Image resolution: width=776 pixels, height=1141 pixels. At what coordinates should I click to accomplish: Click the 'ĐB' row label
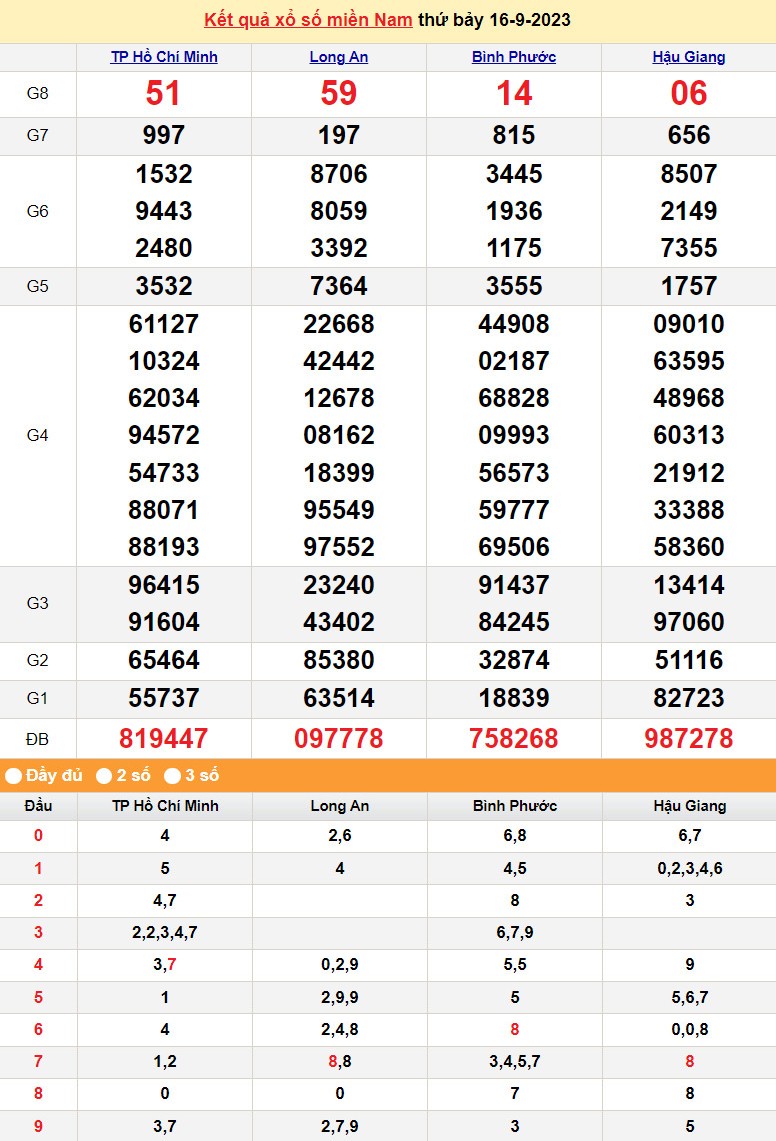coord(38,739)
